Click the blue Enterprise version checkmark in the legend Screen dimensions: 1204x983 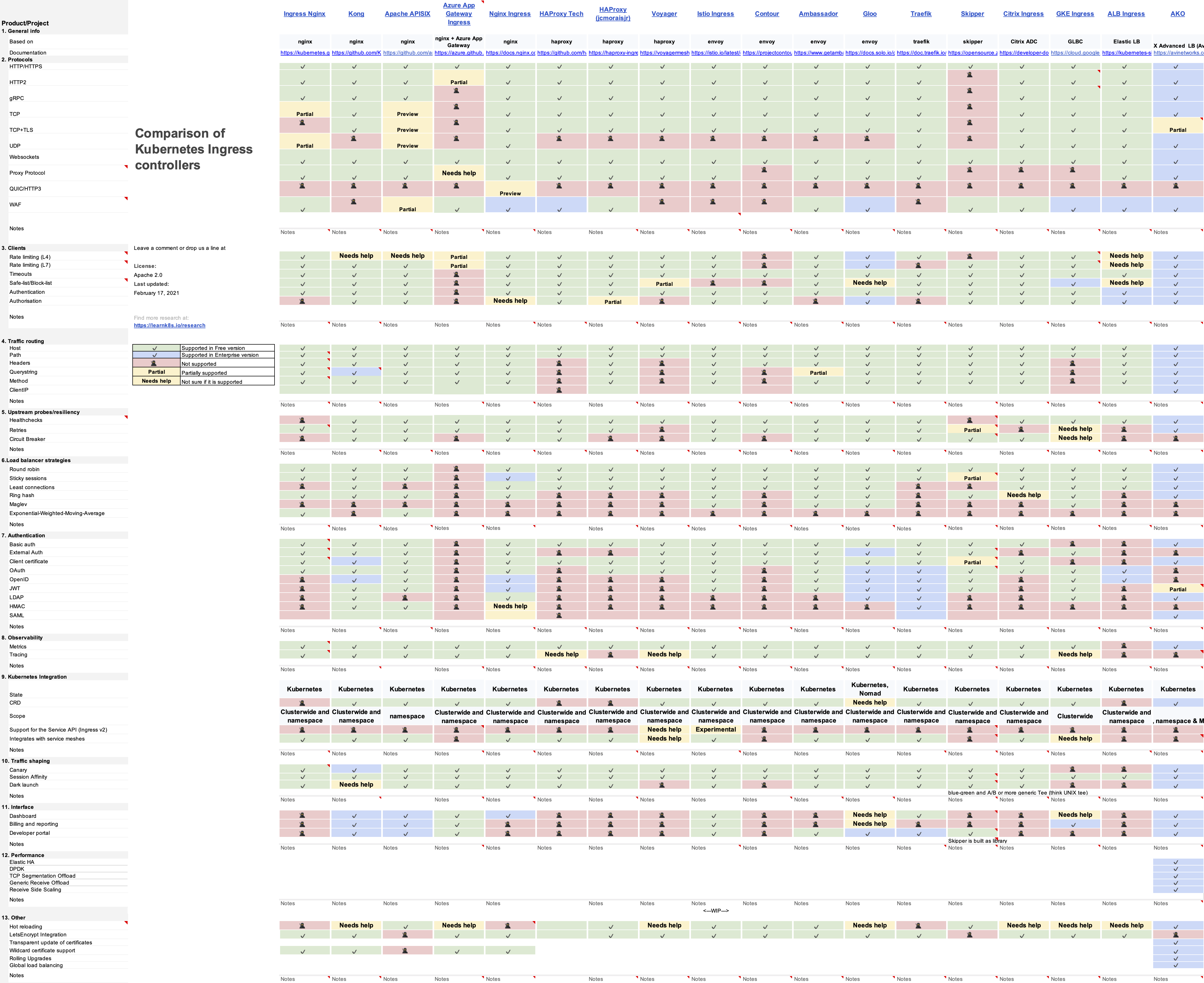click(x=154, y=355)
